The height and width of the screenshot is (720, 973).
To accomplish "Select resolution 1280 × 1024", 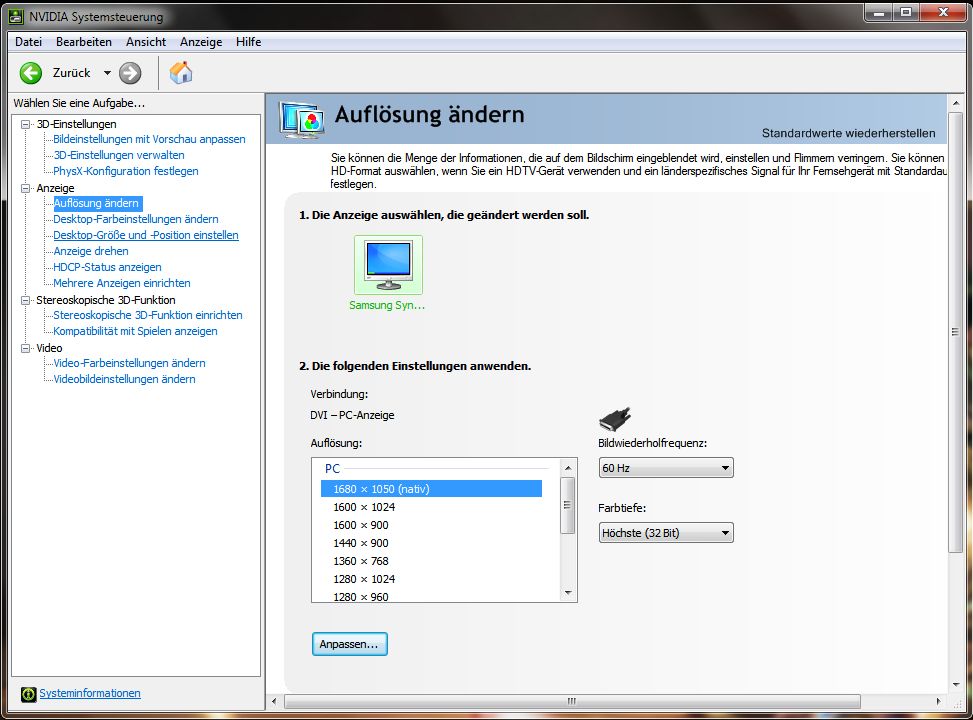I will click(x=431, y=579).
